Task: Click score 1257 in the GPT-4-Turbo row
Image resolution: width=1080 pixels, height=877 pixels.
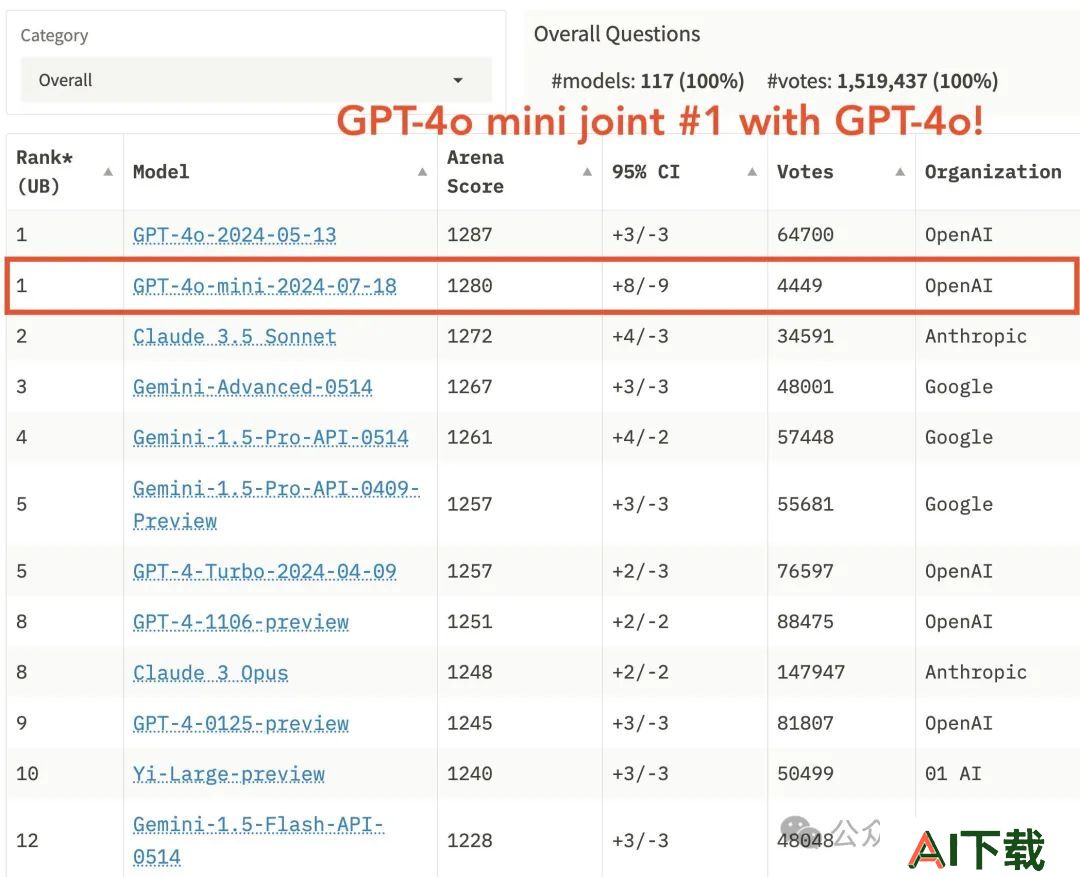Action: (x=469, y=571)
